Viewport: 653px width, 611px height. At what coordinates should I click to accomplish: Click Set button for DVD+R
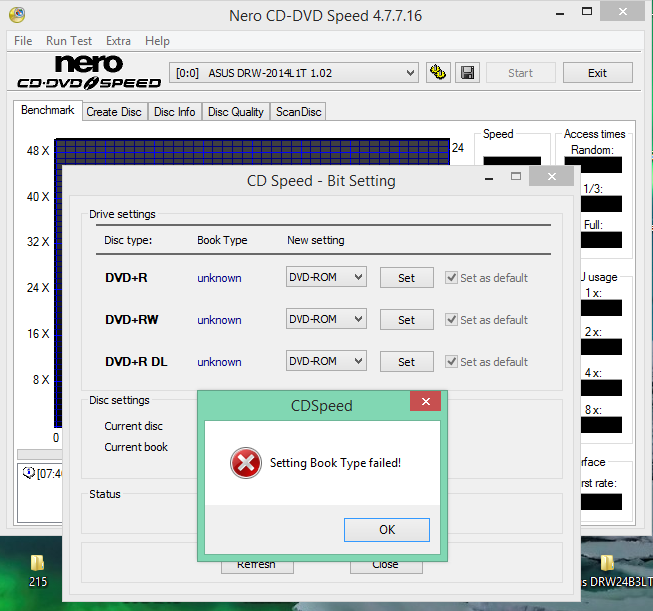406,278
